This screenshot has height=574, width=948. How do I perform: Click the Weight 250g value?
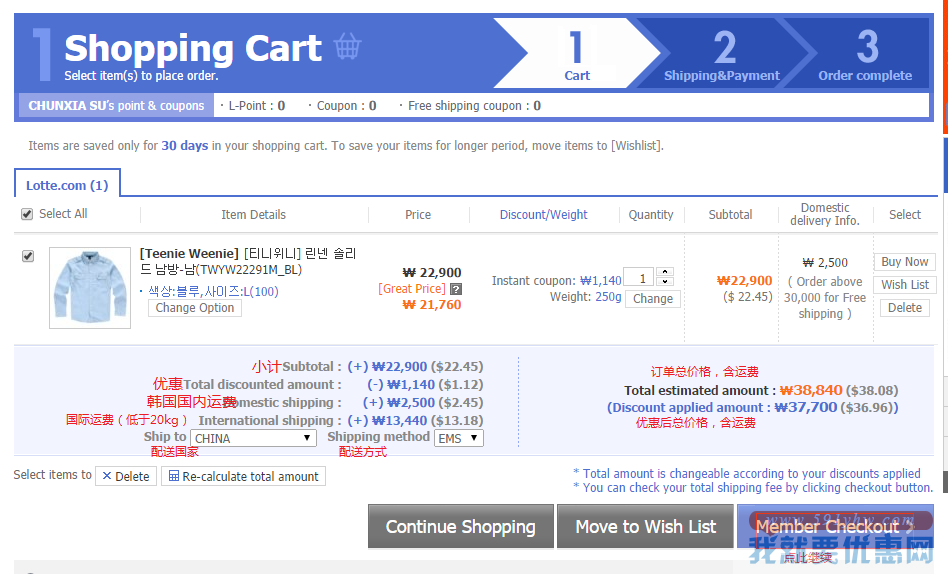[608, 297]
